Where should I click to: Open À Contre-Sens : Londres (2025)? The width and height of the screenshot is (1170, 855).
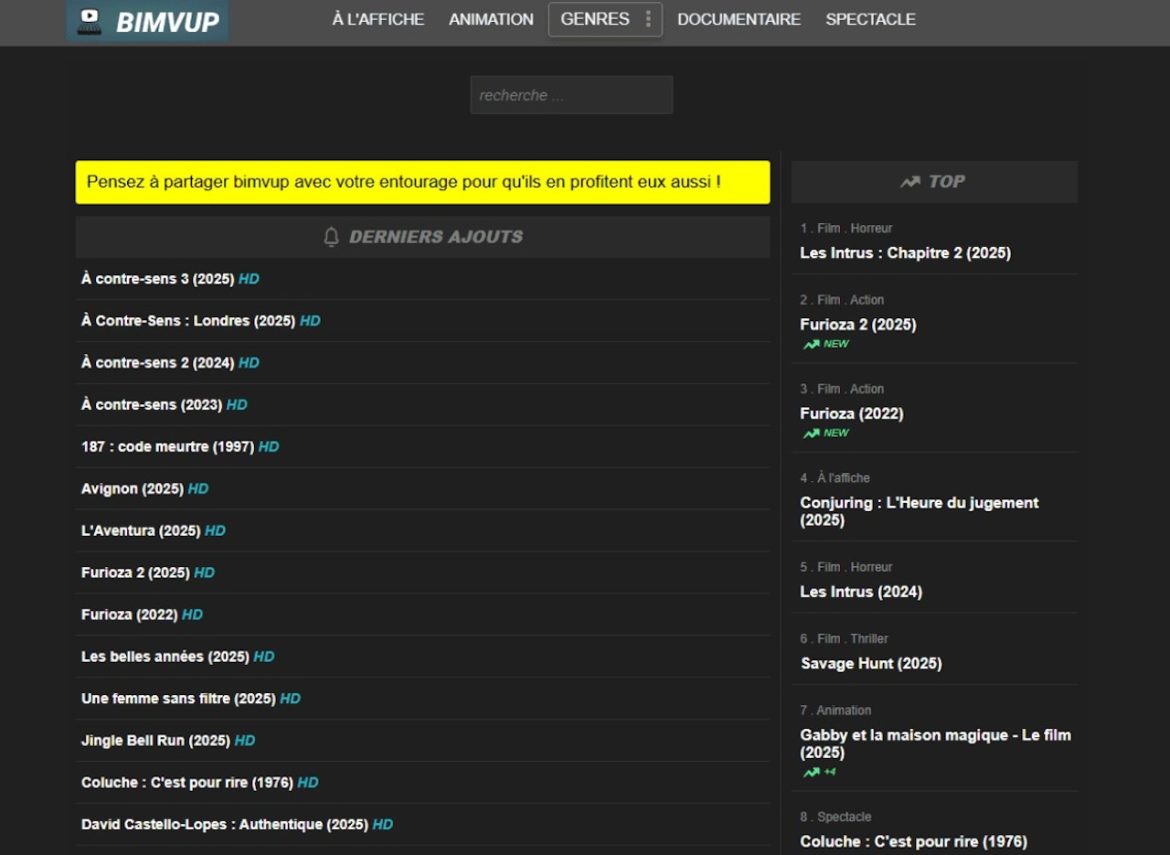(x=188, y=321)
